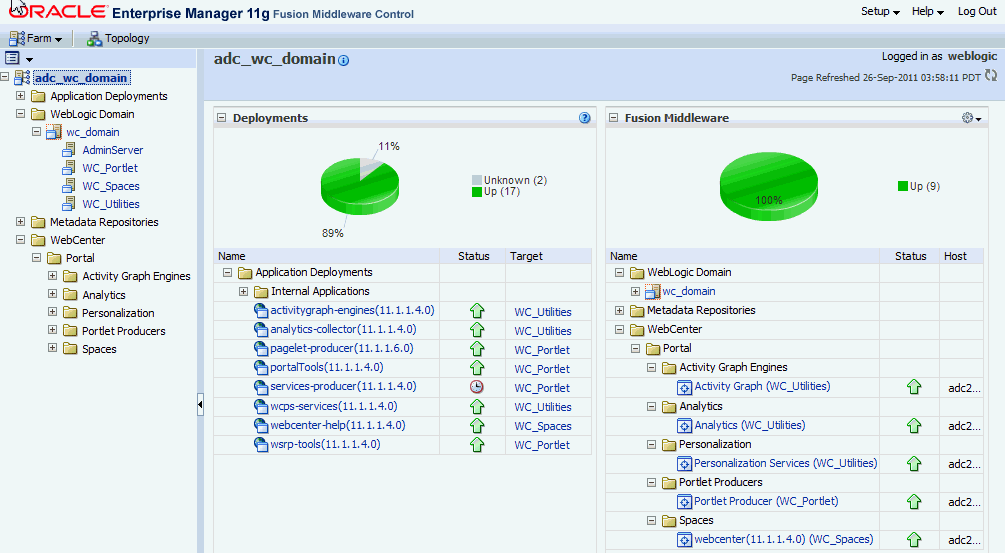Click the green Up (17) legend swatch
Viewport: 1005px width, 553px height.
(477, 192)
